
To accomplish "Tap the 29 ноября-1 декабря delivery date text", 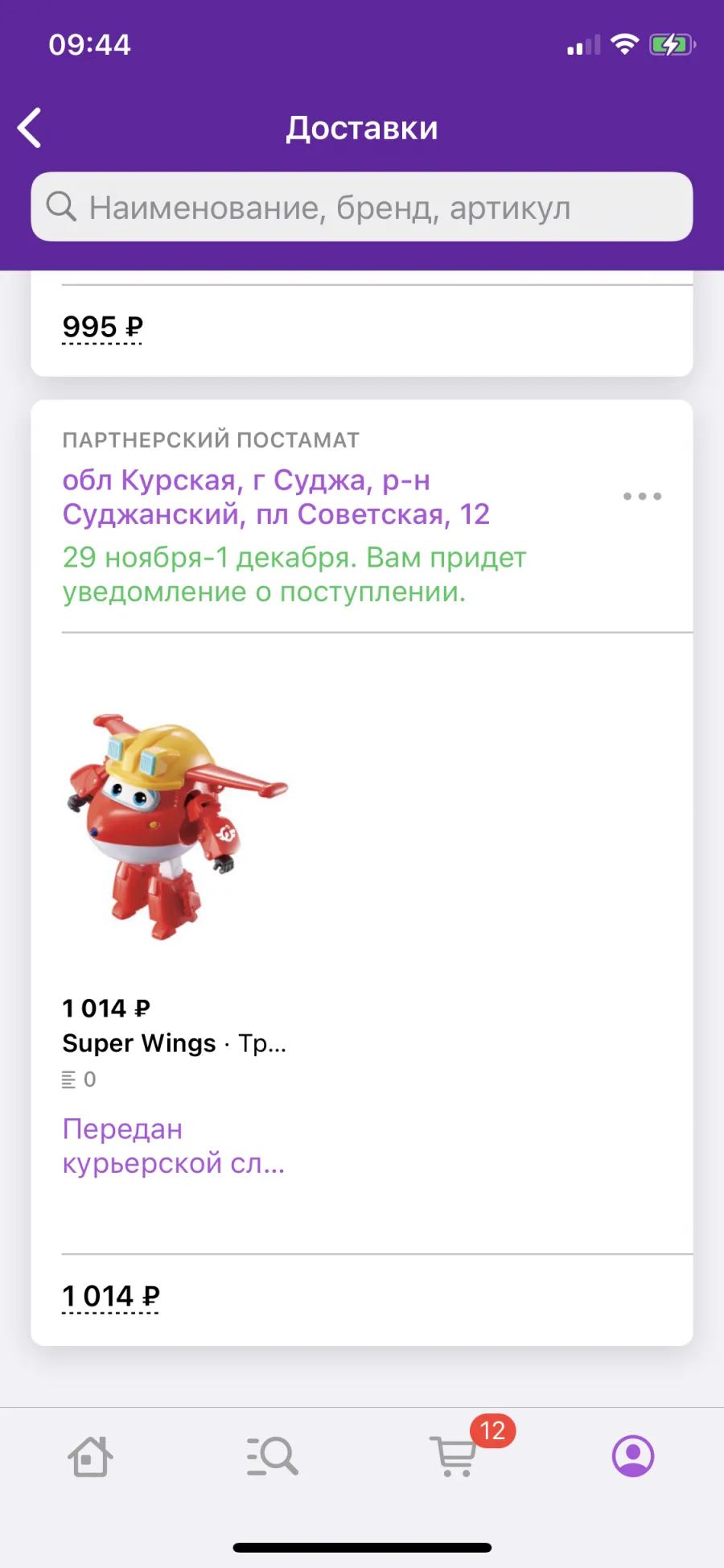I will [x=294, y=575].
